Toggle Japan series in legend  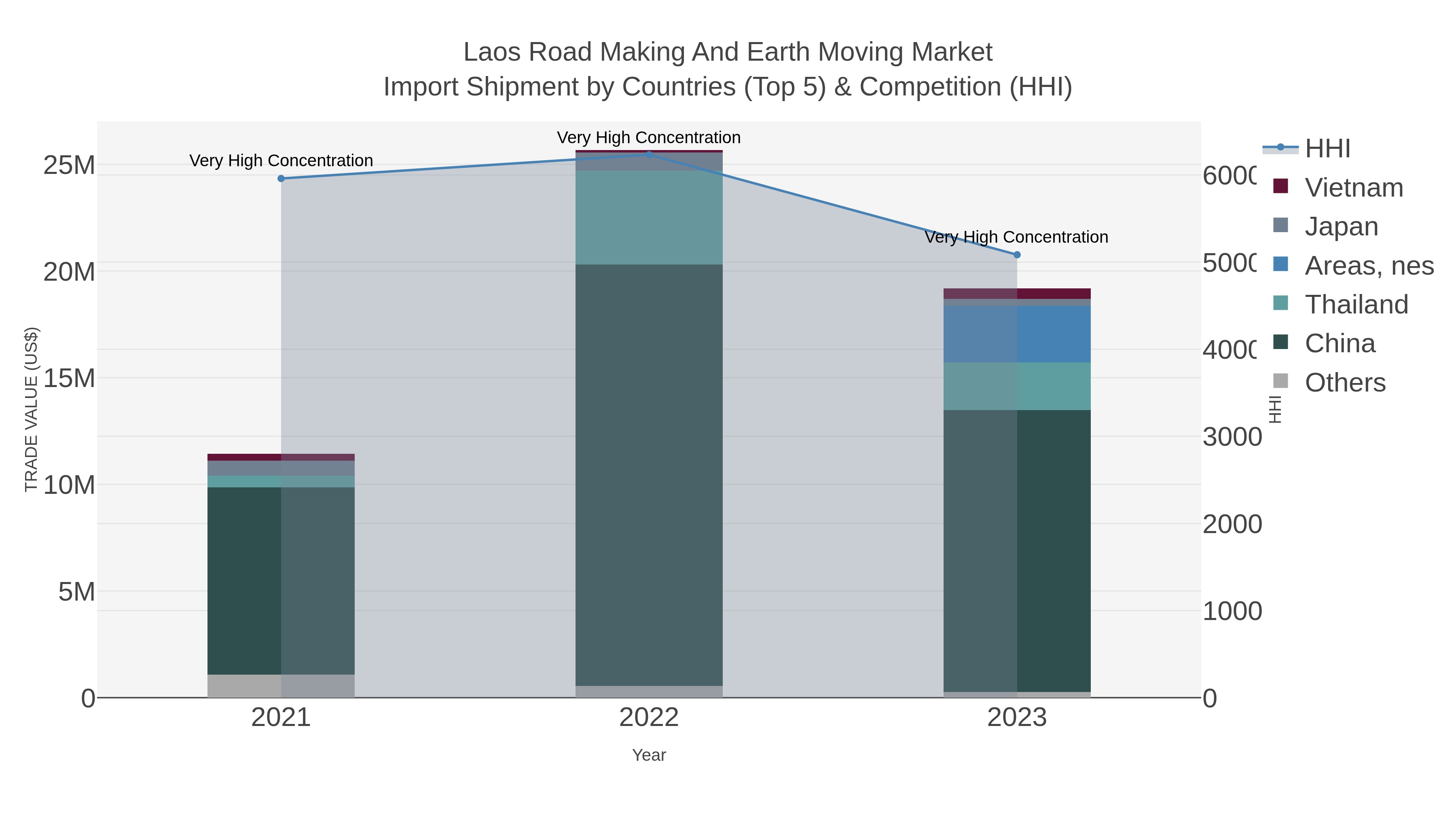point(1325,226)
